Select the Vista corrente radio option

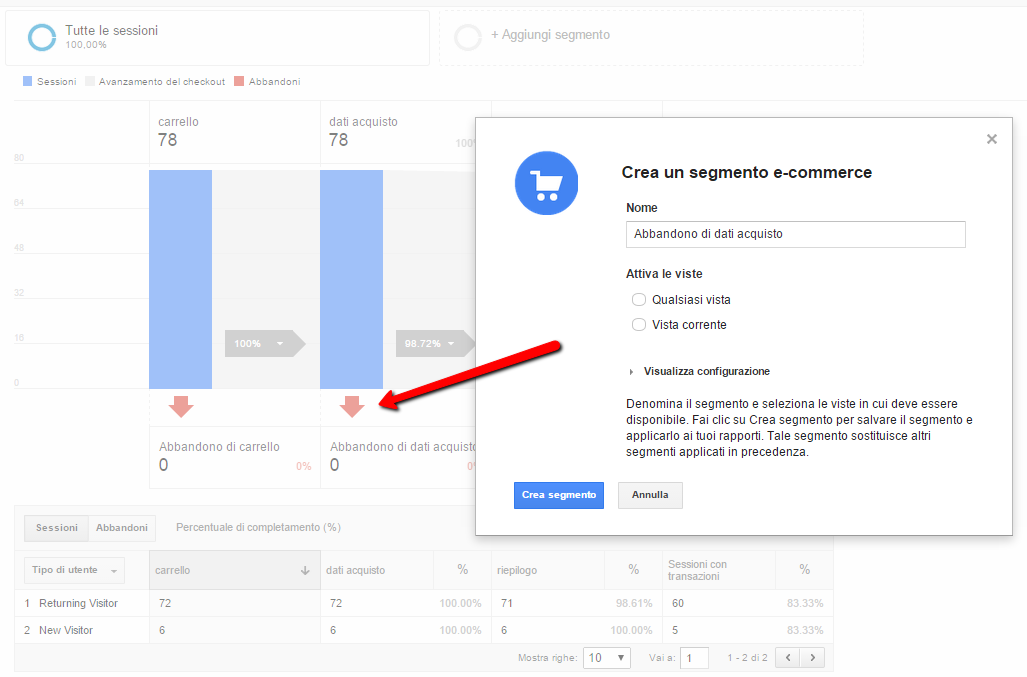click(x=639, y=325)
